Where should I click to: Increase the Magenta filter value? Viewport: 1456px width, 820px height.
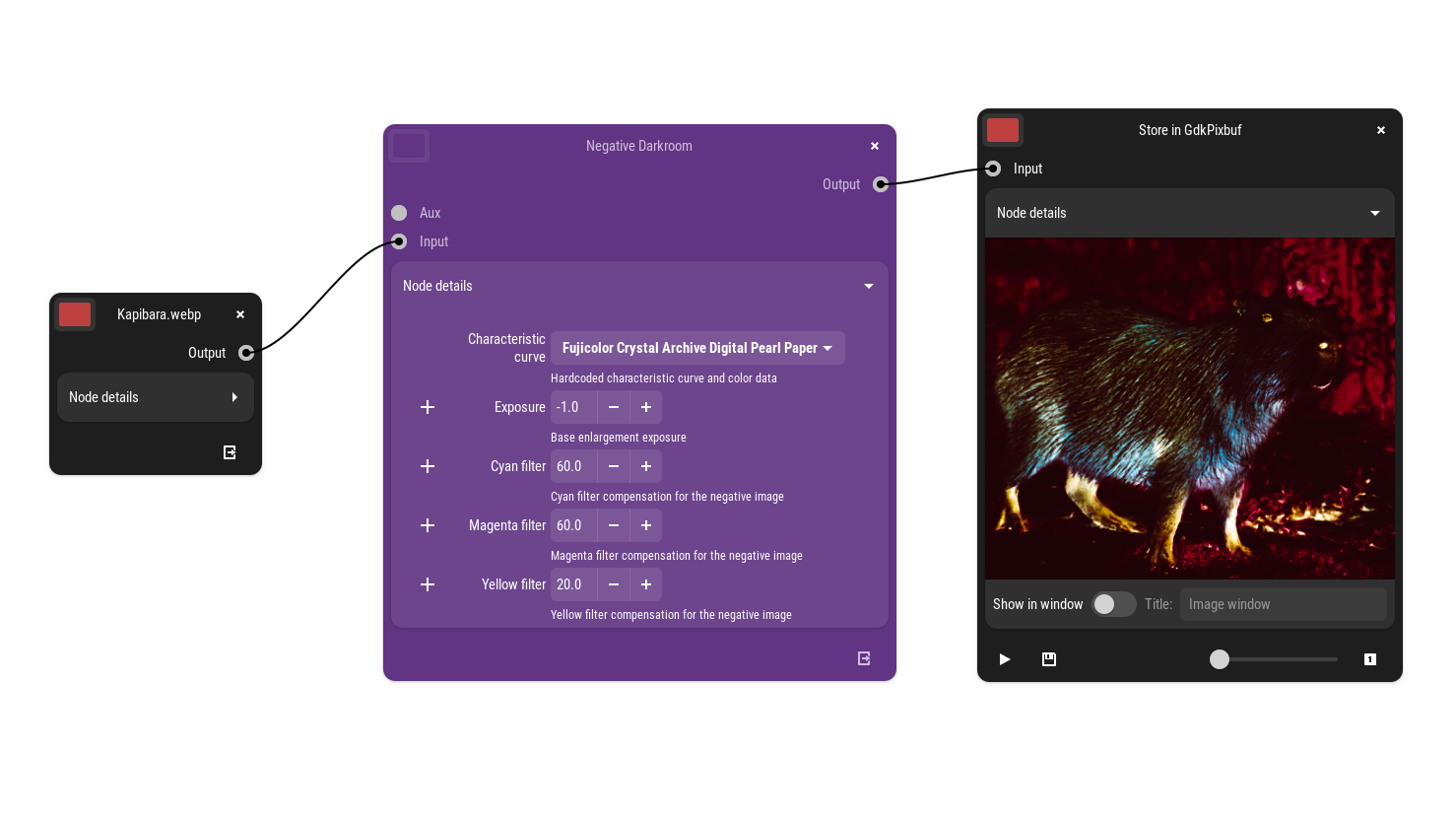(646, 525)
